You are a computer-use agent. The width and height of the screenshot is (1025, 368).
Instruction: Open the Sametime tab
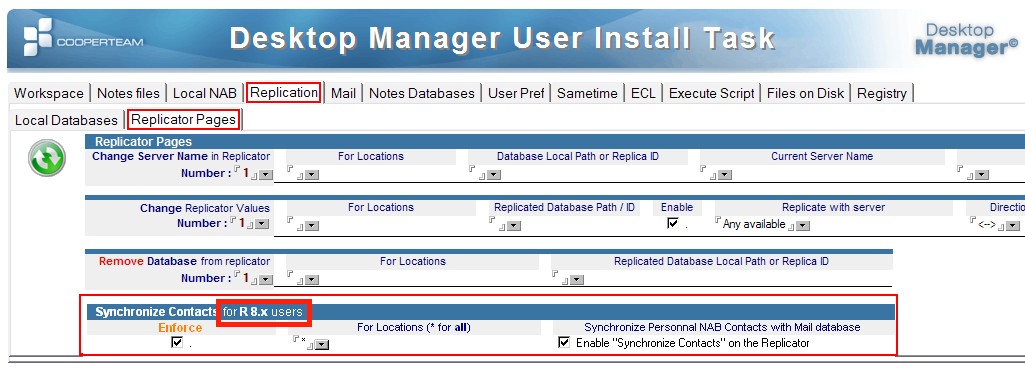pos(587,93)
